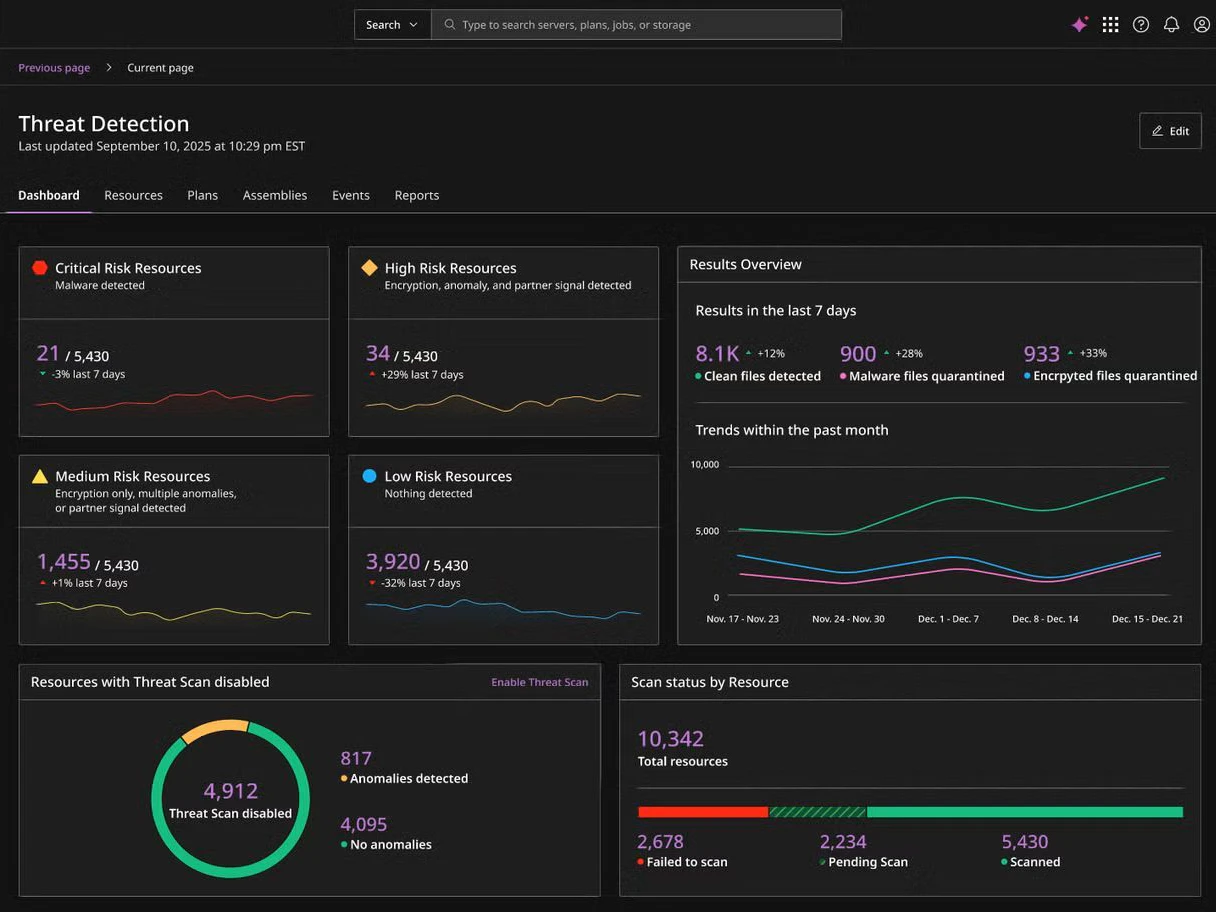Click the orange High Risk diamond icon
The width and height of the screenshot is (1216, 912).
[x=370, y=268]
